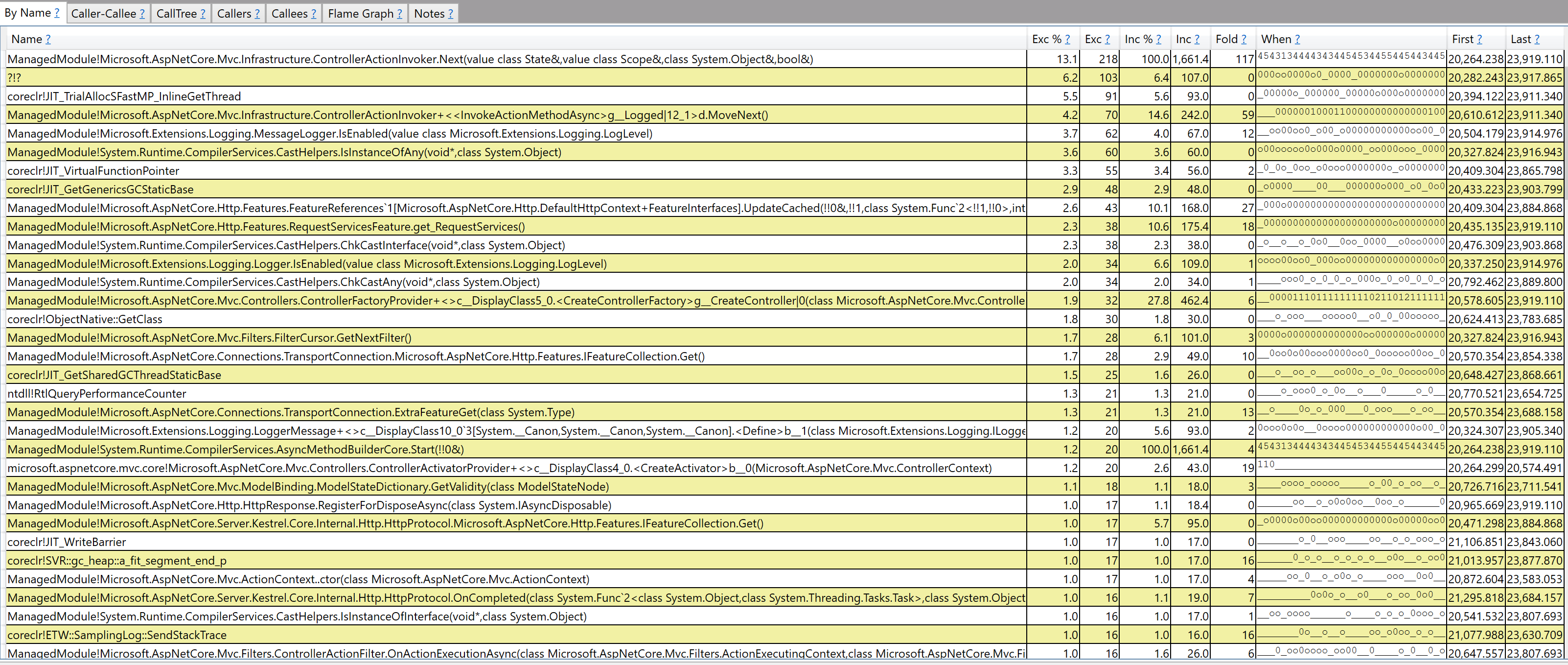Select the coreclr!ObjectNative::GetClass row
Viewport: 1568px width, 665px height.
click(x=85, y=319)
